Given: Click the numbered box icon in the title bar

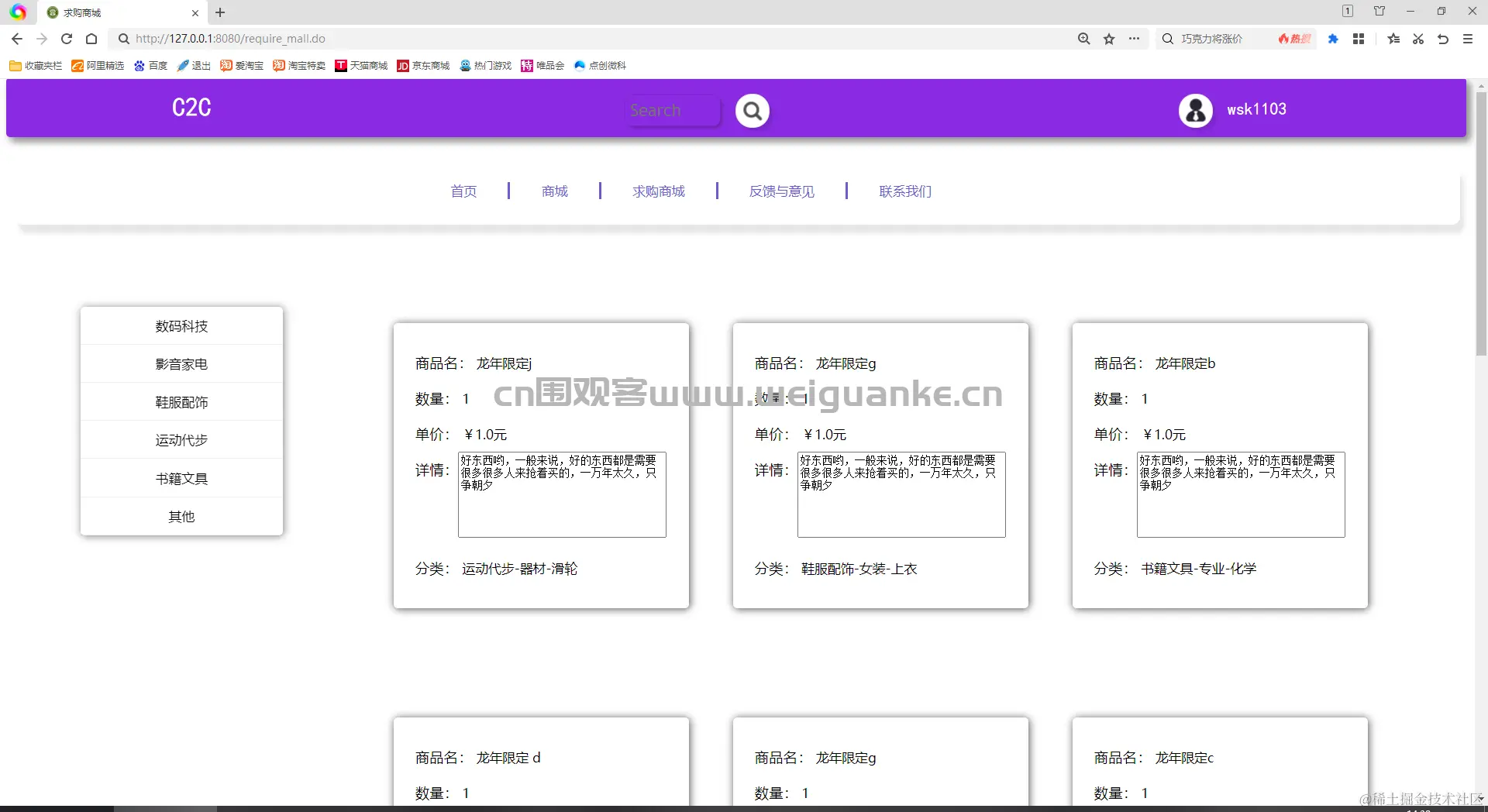Looking at the screenshot, I should click(x=1348, y=11).
